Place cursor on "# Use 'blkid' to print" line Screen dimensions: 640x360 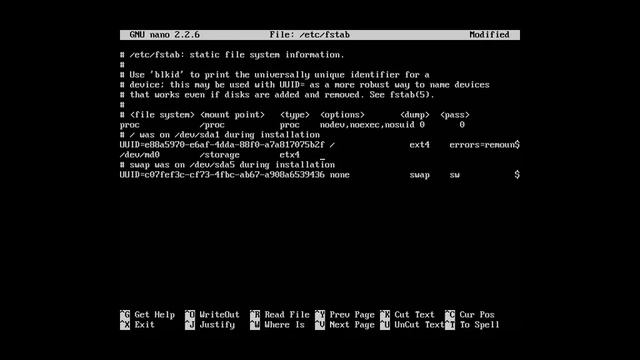[x=275, y=75]
